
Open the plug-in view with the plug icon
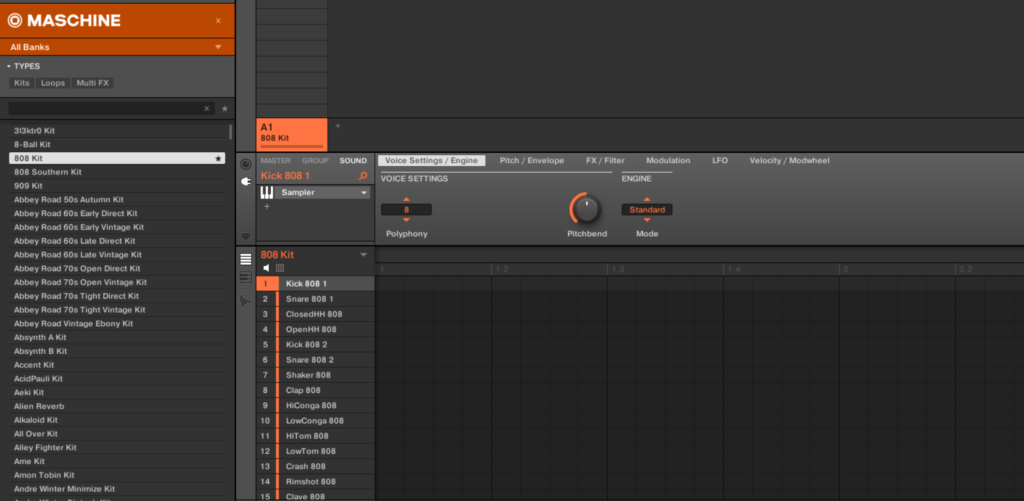click(x=246, y=181)
